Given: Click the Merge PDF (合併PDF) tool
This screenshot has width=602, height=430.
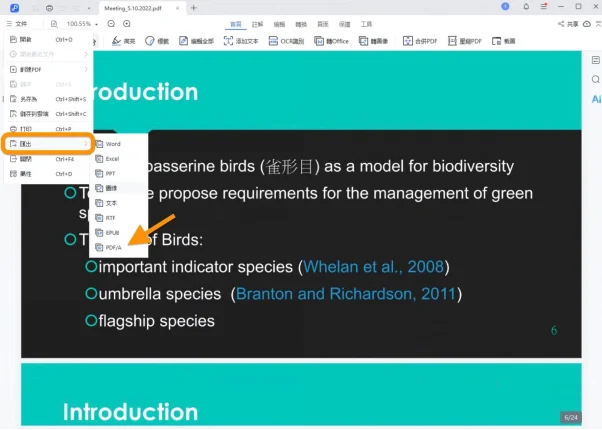Looking at the screenshot, I should [420, 41].
